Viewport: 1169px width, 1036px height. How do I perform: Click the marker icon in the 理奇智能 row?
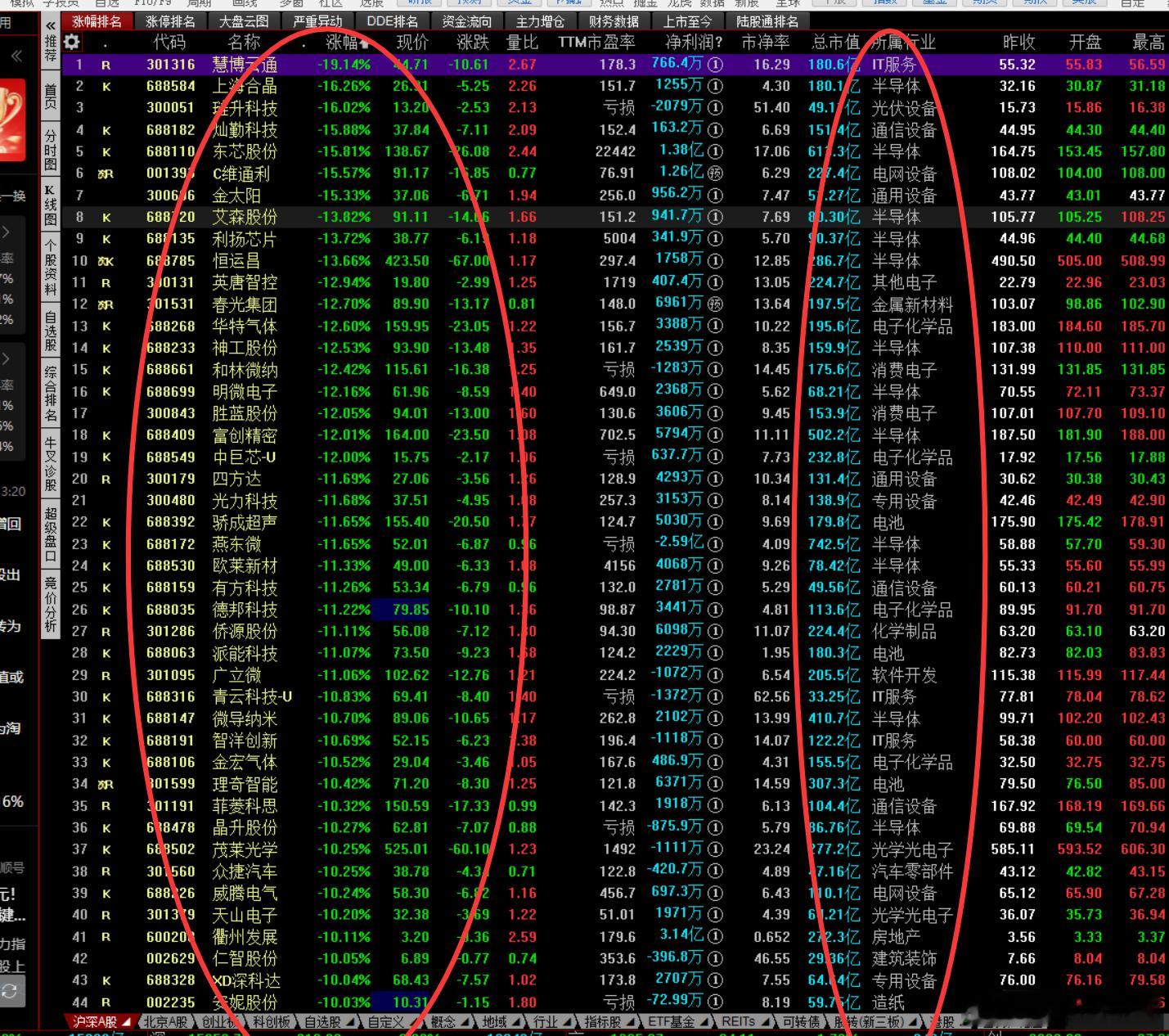click(106, 784)
